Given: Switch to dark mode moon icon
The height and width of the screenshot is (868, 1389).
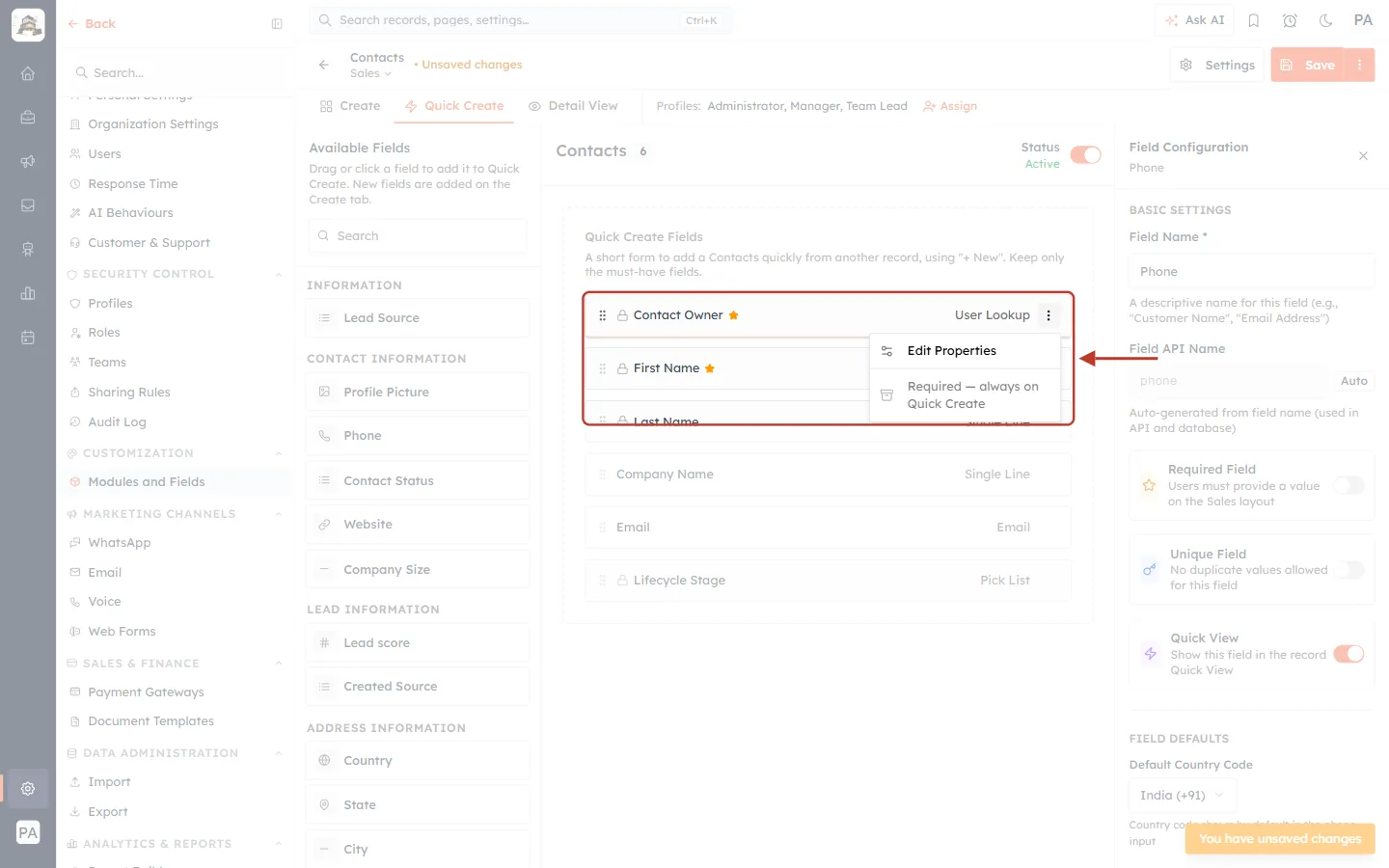Looking at the screenshot, I should point(1326,20).
